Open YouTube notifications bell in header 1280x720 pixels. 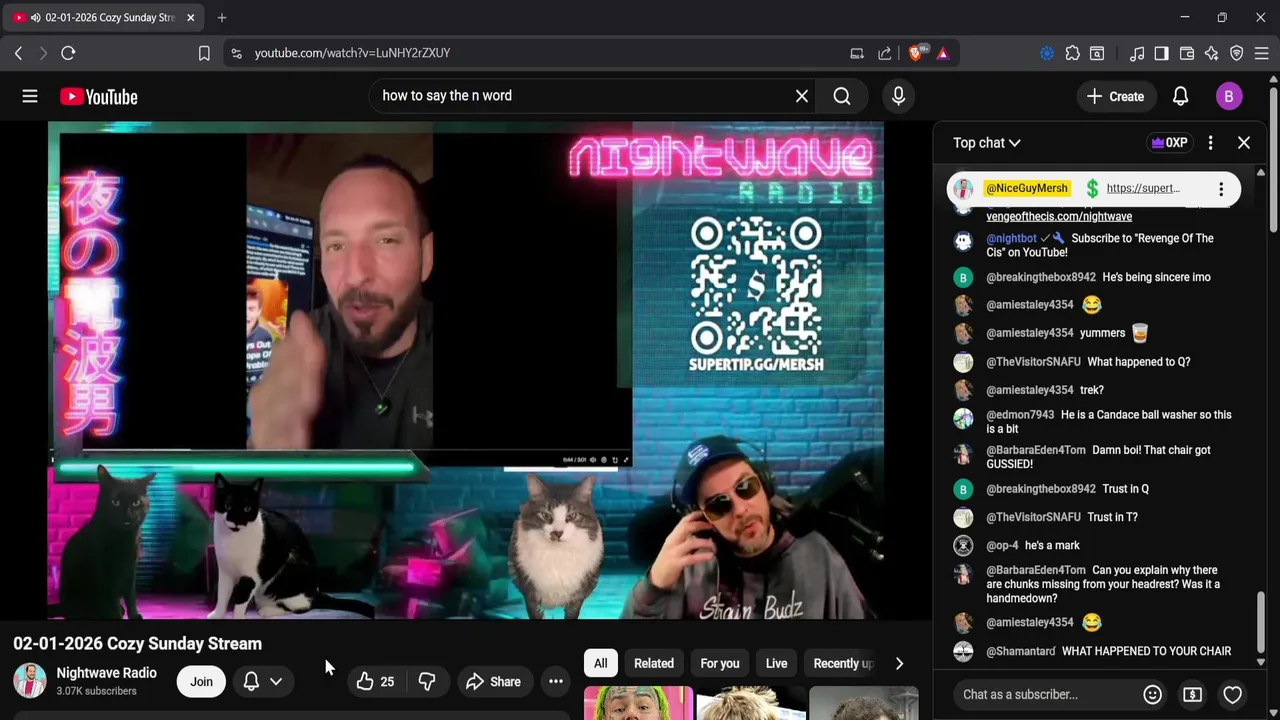[1180, 96]
